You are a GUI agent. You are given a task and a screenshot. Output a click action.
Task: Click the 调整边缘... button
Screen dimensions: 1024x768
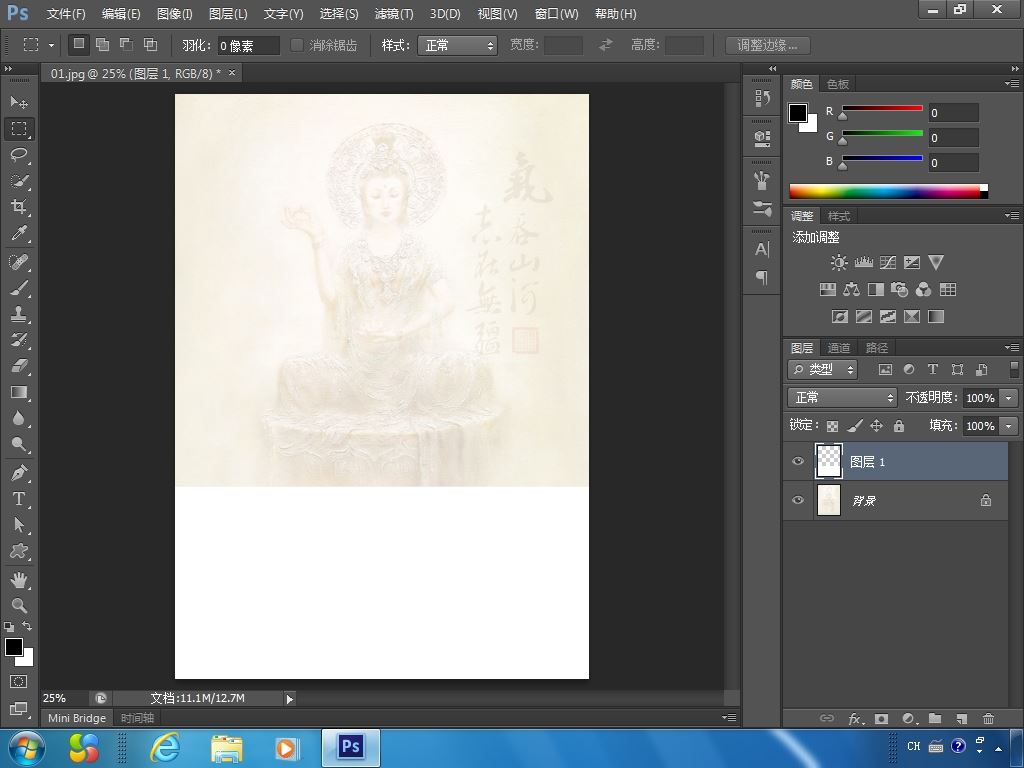pyautogui.click(x=768, y=45)
